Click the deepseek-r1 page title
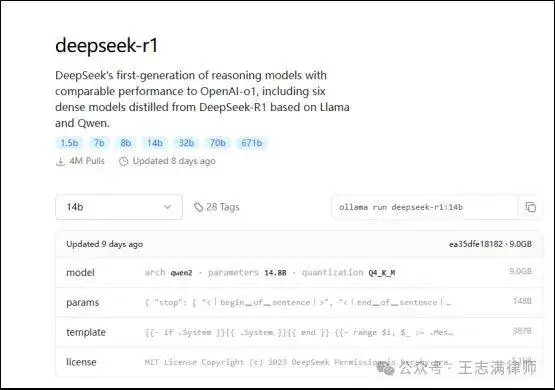This screenshot has width=555, height=390. coord(107,45)
